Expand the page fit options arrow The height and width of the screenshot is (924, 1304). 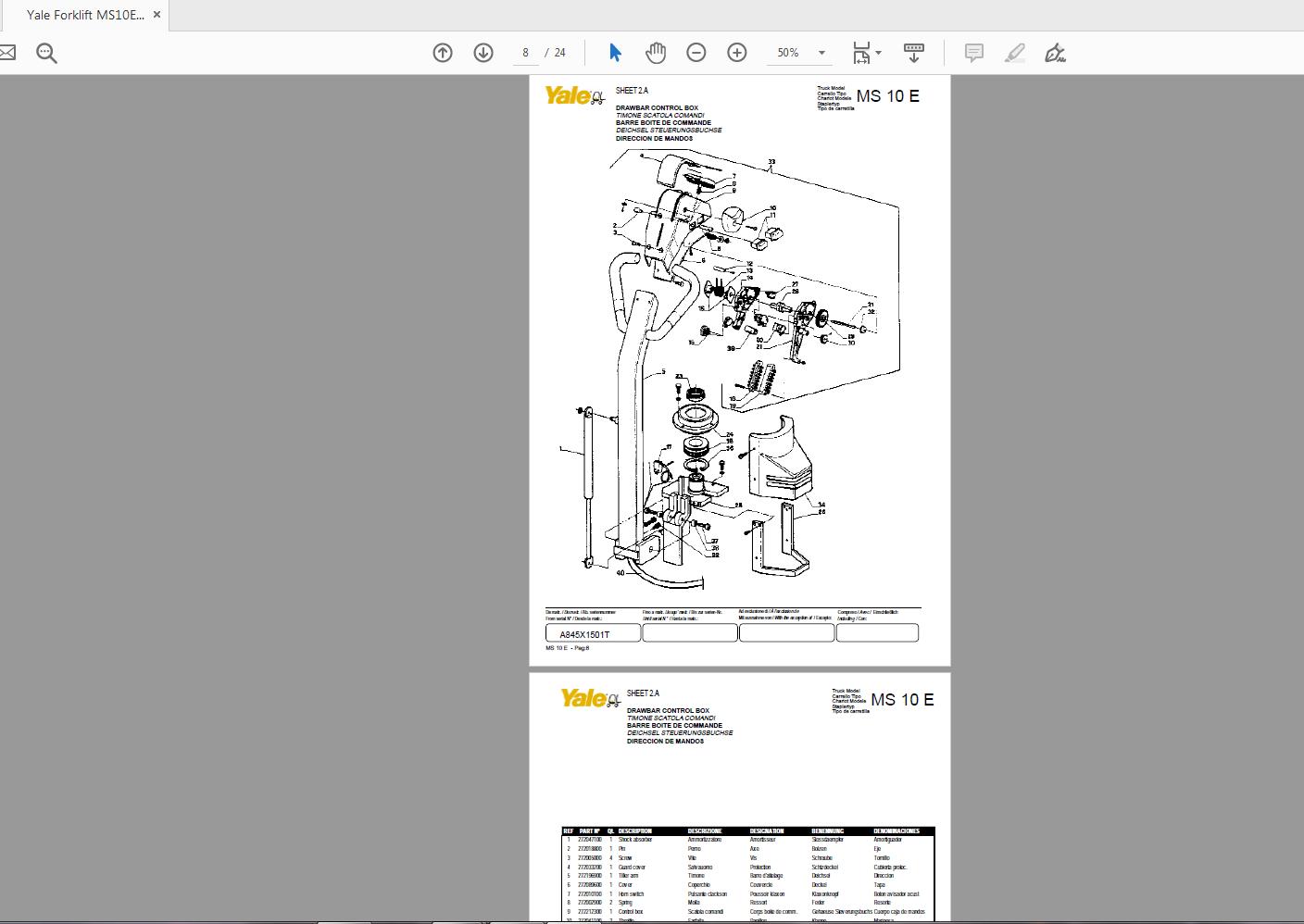pos(878,53)
